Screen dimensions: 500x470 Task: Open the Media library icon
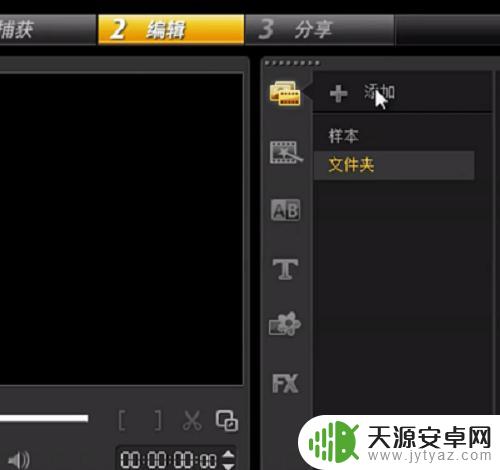pos(285,93)
